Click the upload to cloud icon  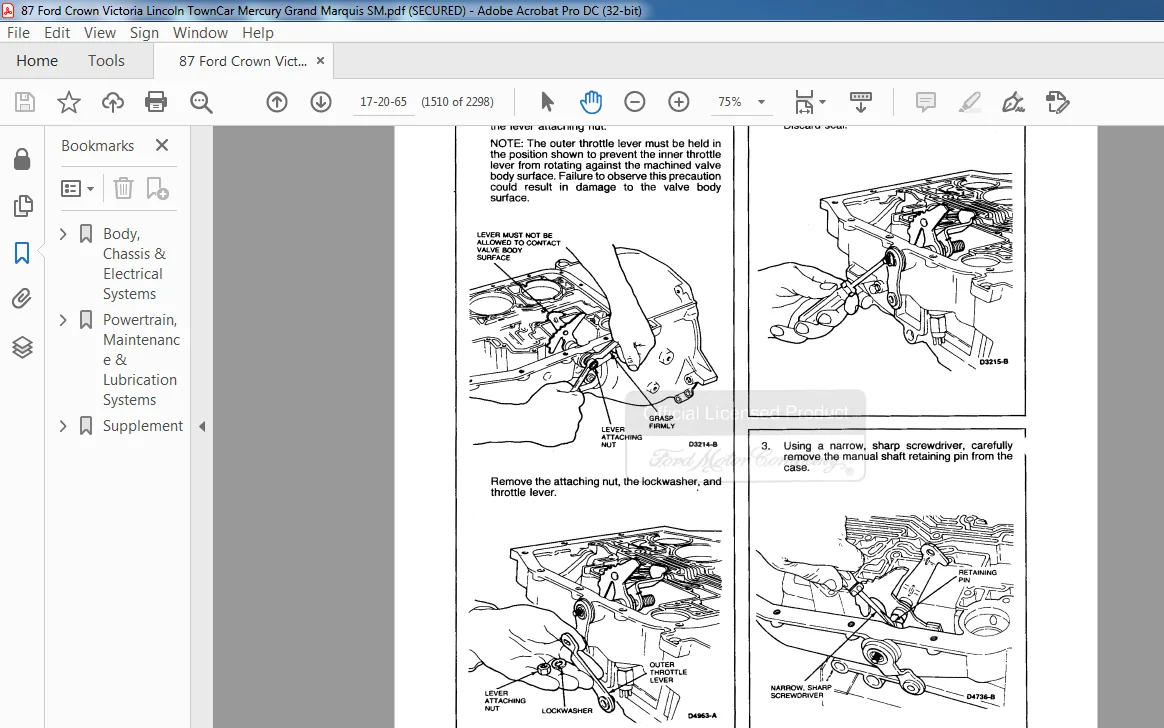(x=113, y=102)
